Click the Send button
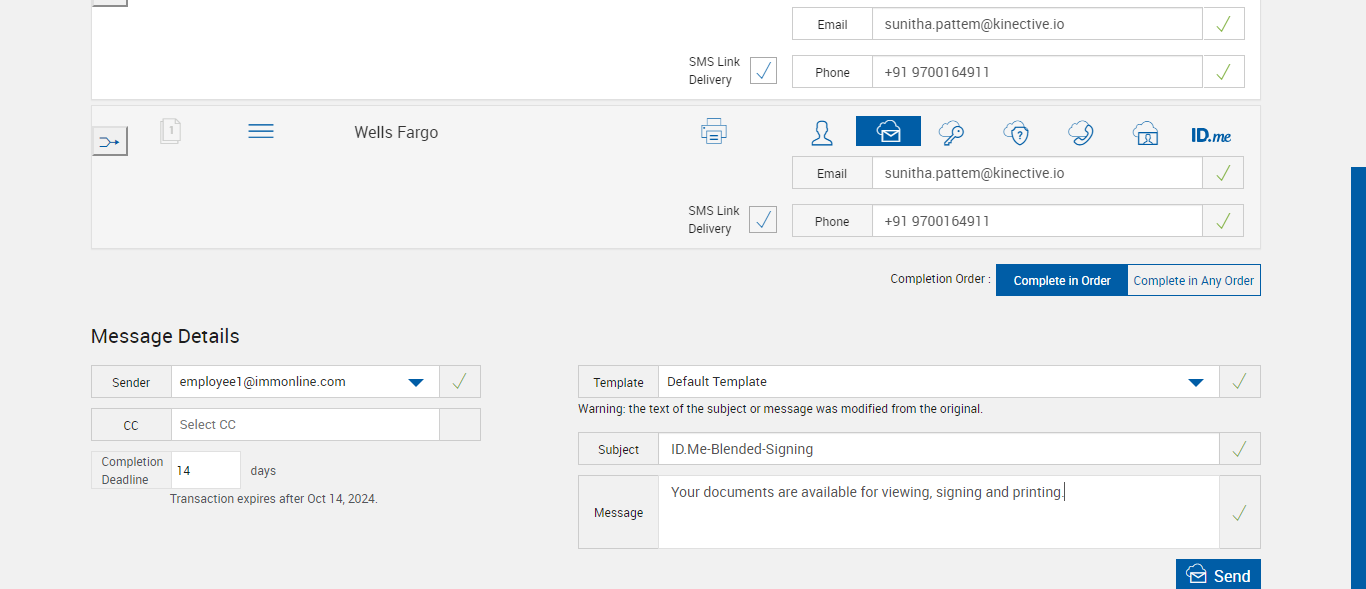This screenshot has height=589, width=1366. pyautogui.click(x=1218, y=575)
